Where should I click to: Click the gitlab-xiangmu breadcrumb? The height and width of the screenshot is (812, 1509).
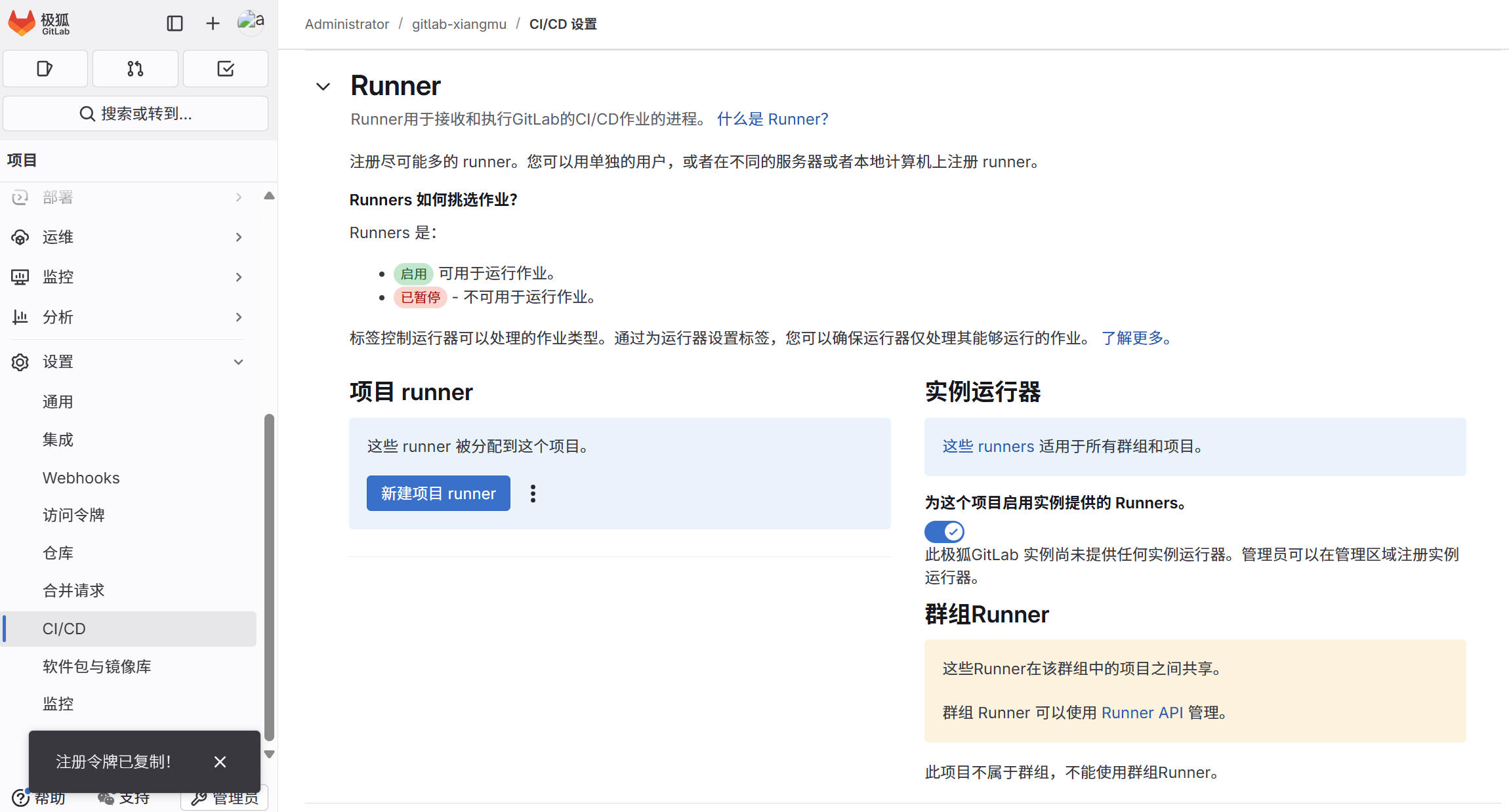[x=459, y=24]
